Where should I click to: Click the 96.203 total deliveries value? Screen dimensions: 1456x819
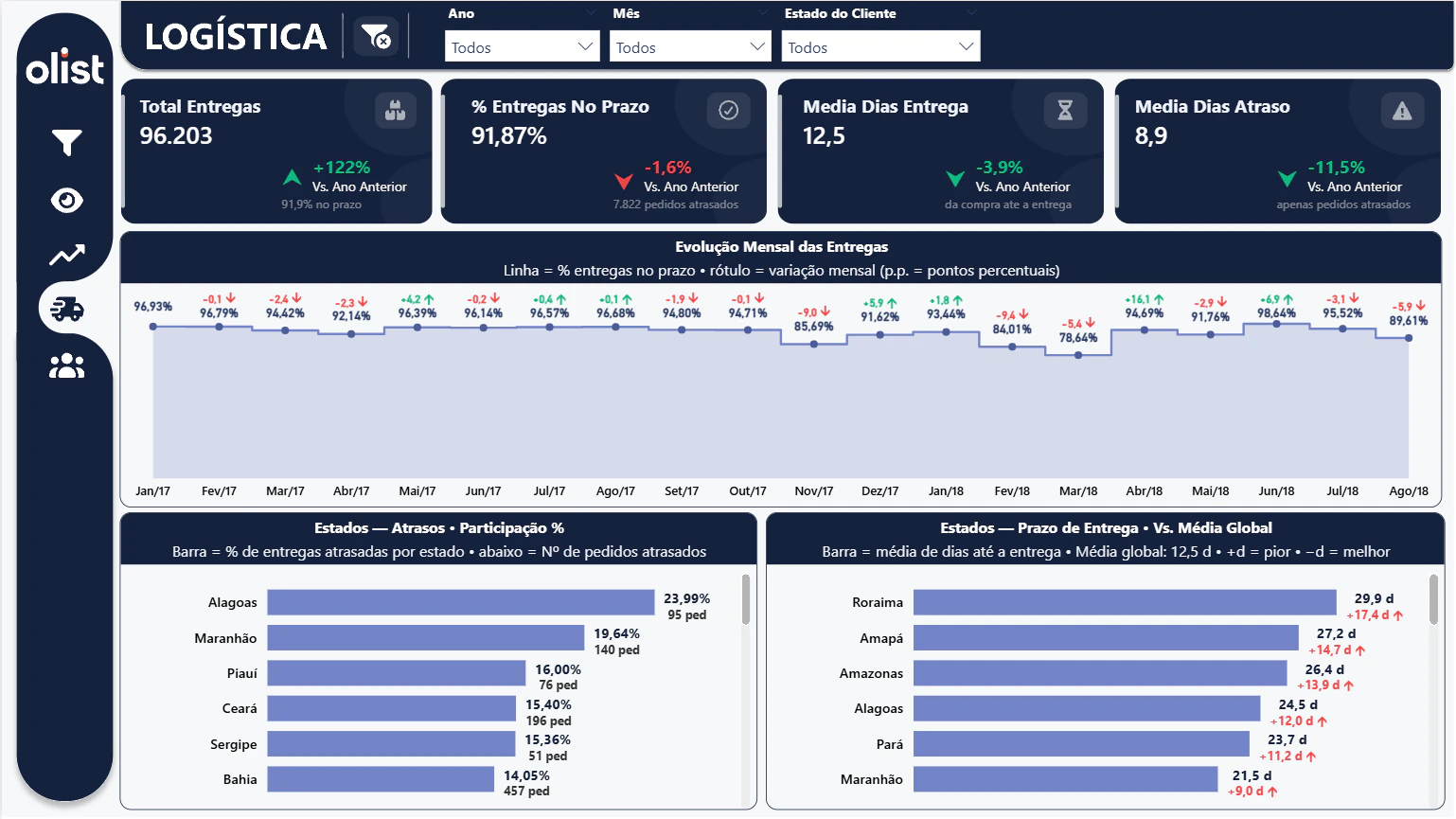[176, 136]
